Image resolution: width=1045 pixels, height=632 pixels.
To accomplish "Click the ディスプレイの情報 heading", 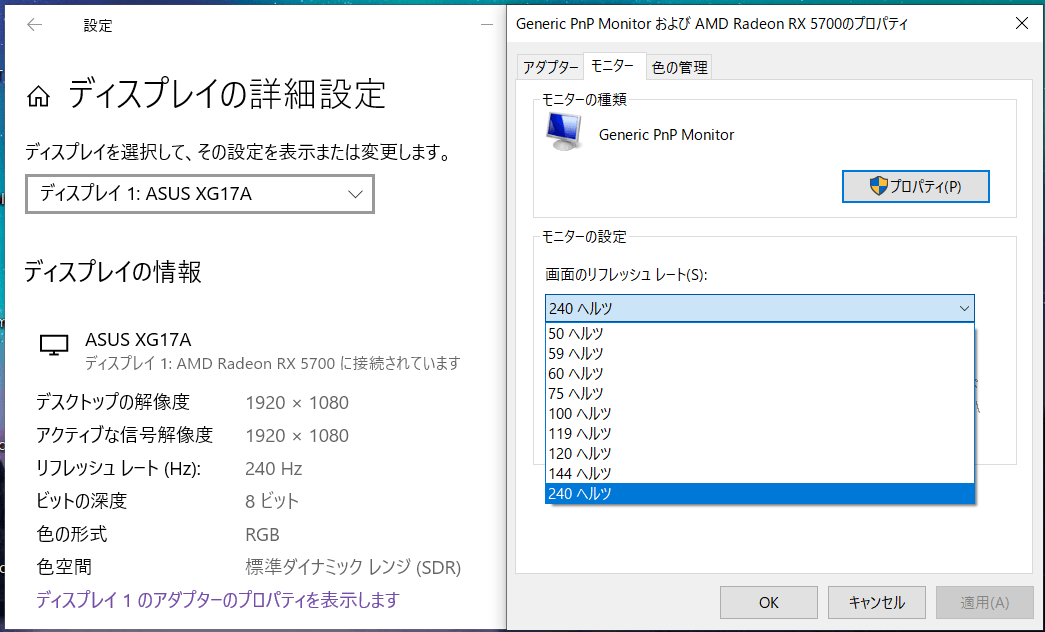I will [113, 272].
